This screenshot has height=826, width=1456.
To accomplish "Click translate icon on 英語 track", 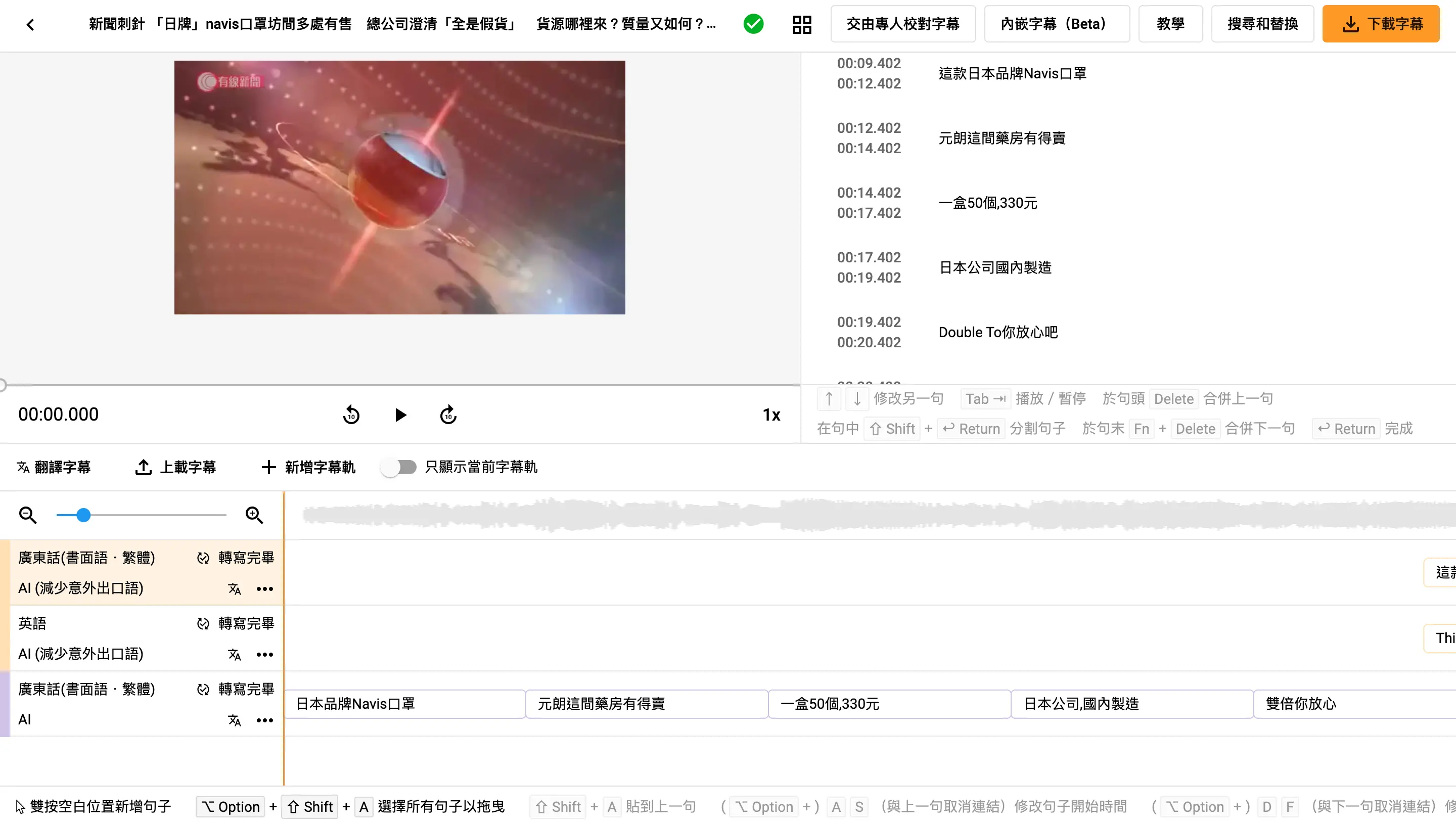I will coord(234,655).
